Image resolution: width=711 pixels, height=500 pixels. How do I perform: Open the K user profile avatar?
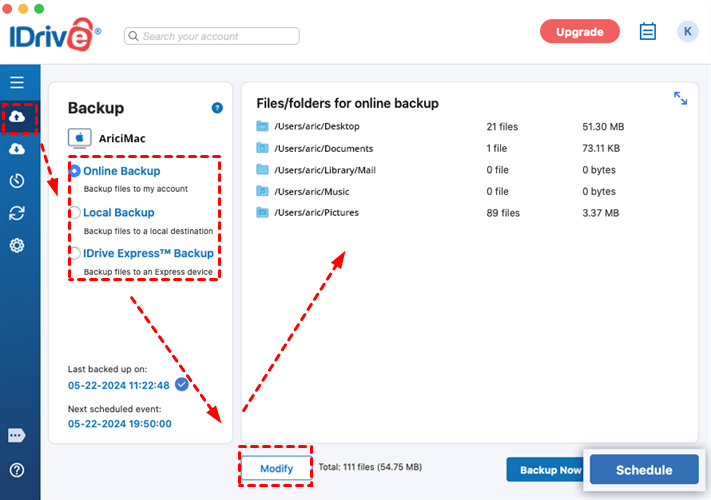[x=687, y=32]
